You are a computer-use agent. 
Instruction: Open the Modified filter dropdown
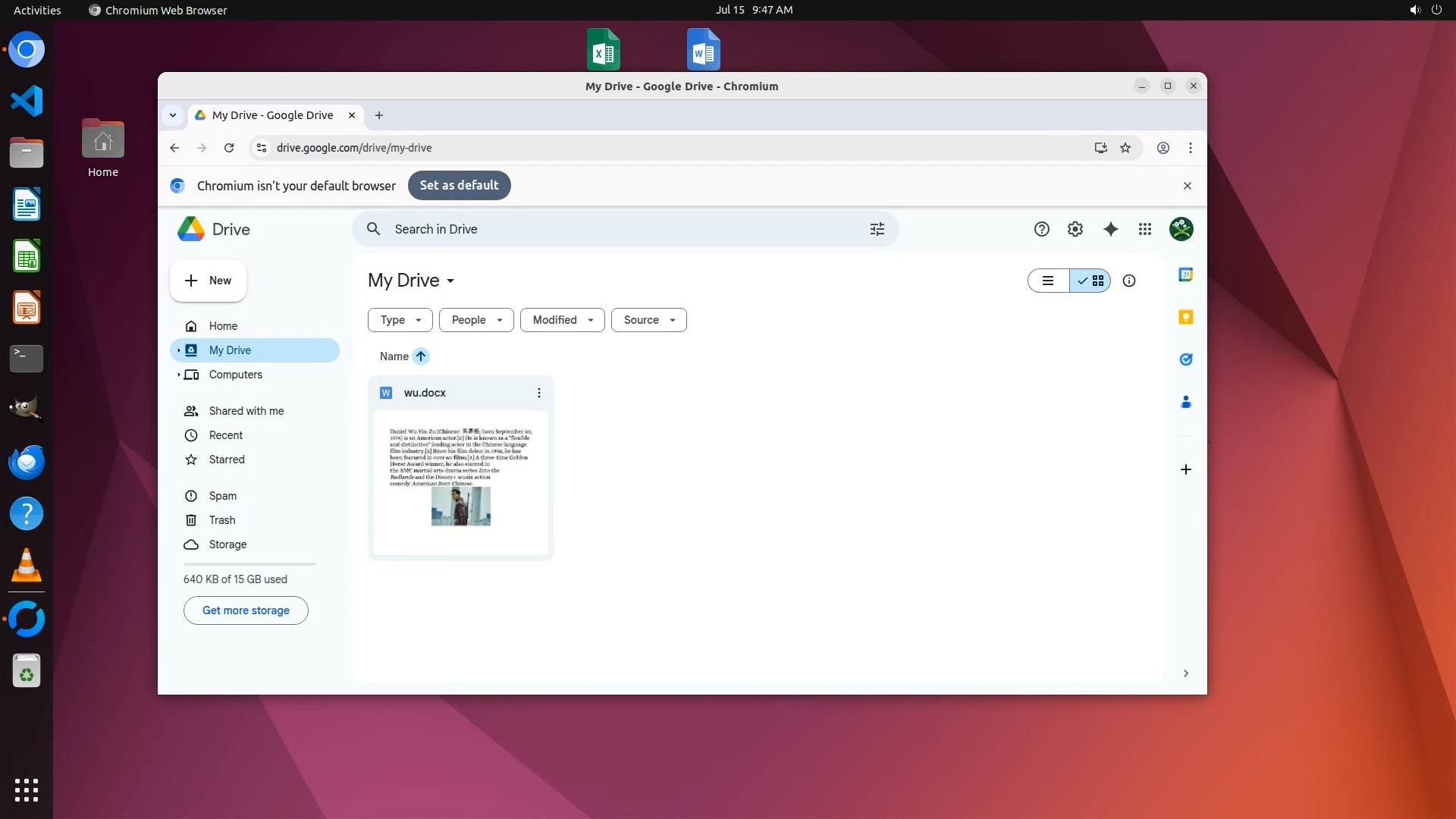coord(562,320)
